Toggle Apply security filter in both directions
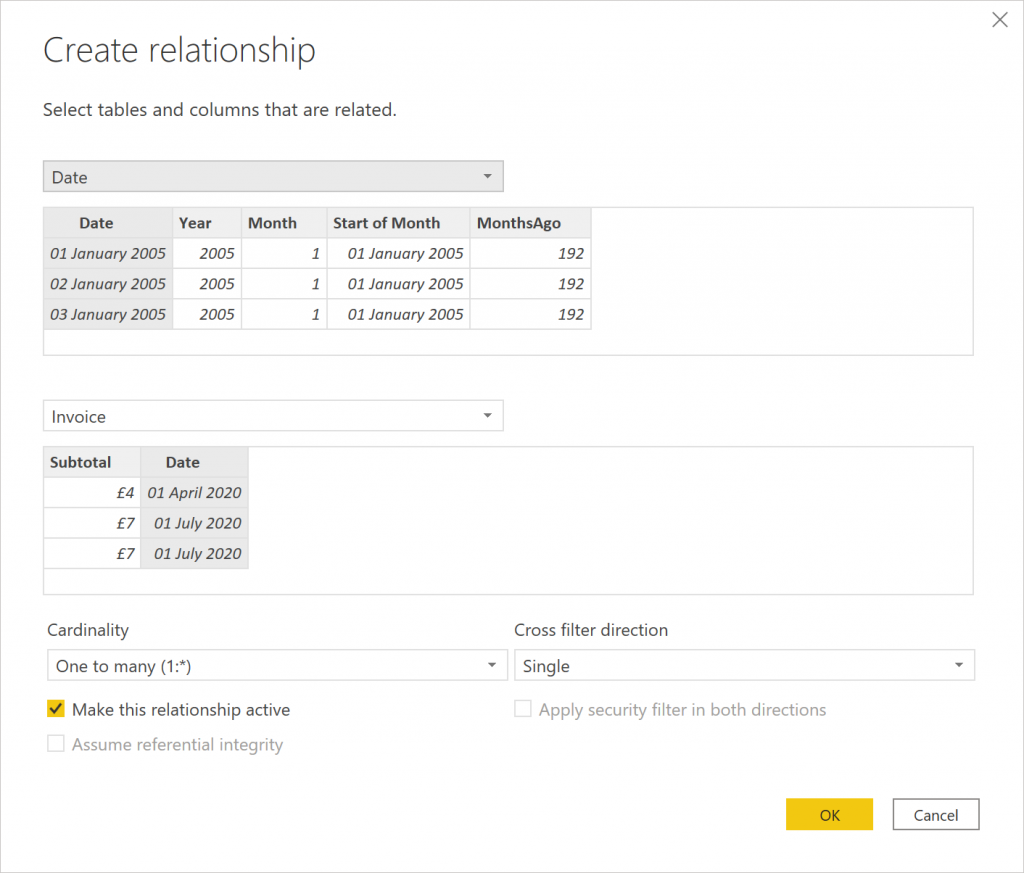This screenshot has height=873, width=1024. 523,709
